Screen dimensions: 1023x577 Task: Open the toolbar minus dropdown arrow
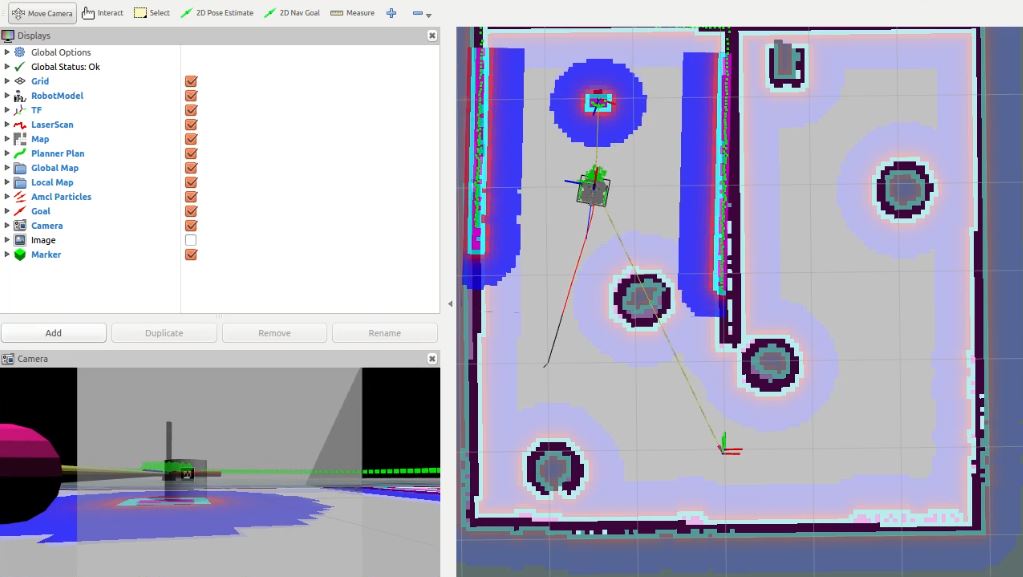(429, 15)
